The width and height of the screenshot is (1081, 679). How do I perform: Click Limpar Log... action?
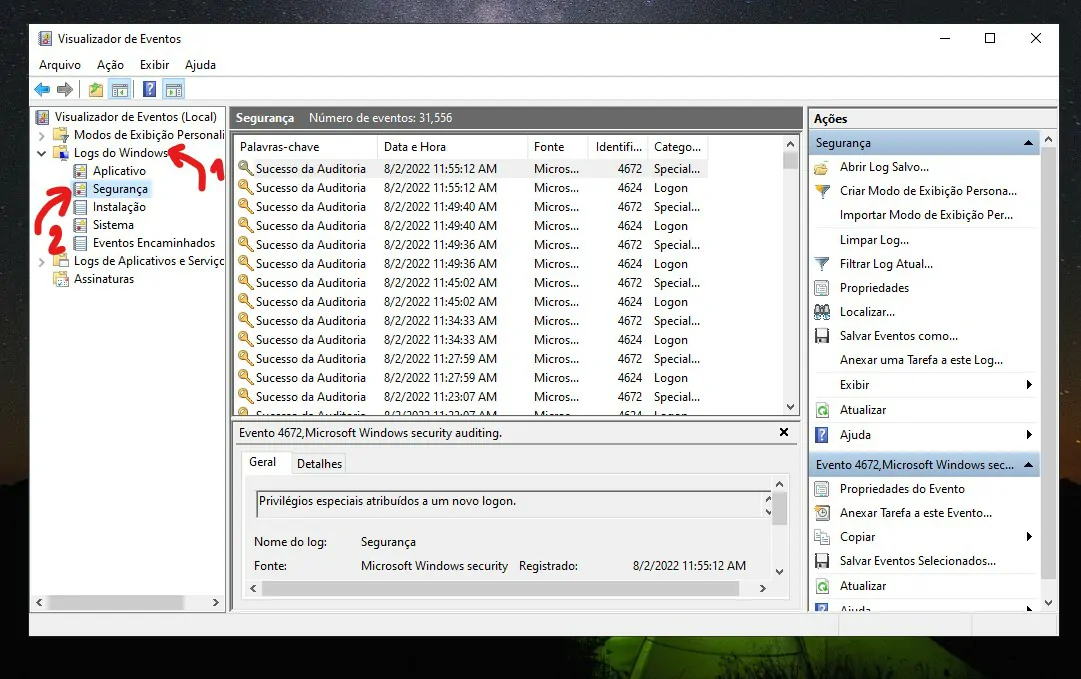click(x=874, y=240)
